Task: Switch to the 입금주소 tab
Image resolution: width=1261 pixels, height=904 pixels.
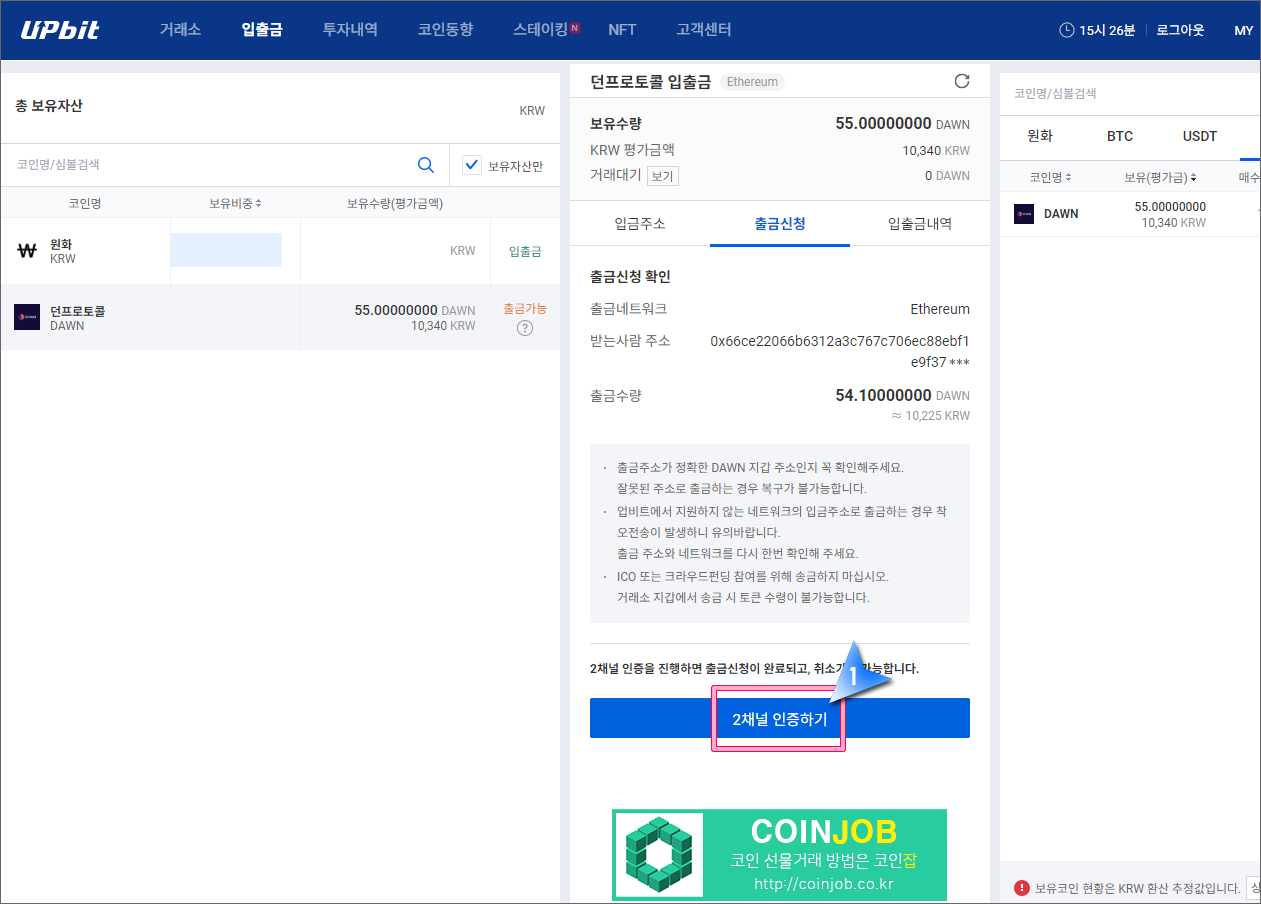Action: (x=640, y=224)
